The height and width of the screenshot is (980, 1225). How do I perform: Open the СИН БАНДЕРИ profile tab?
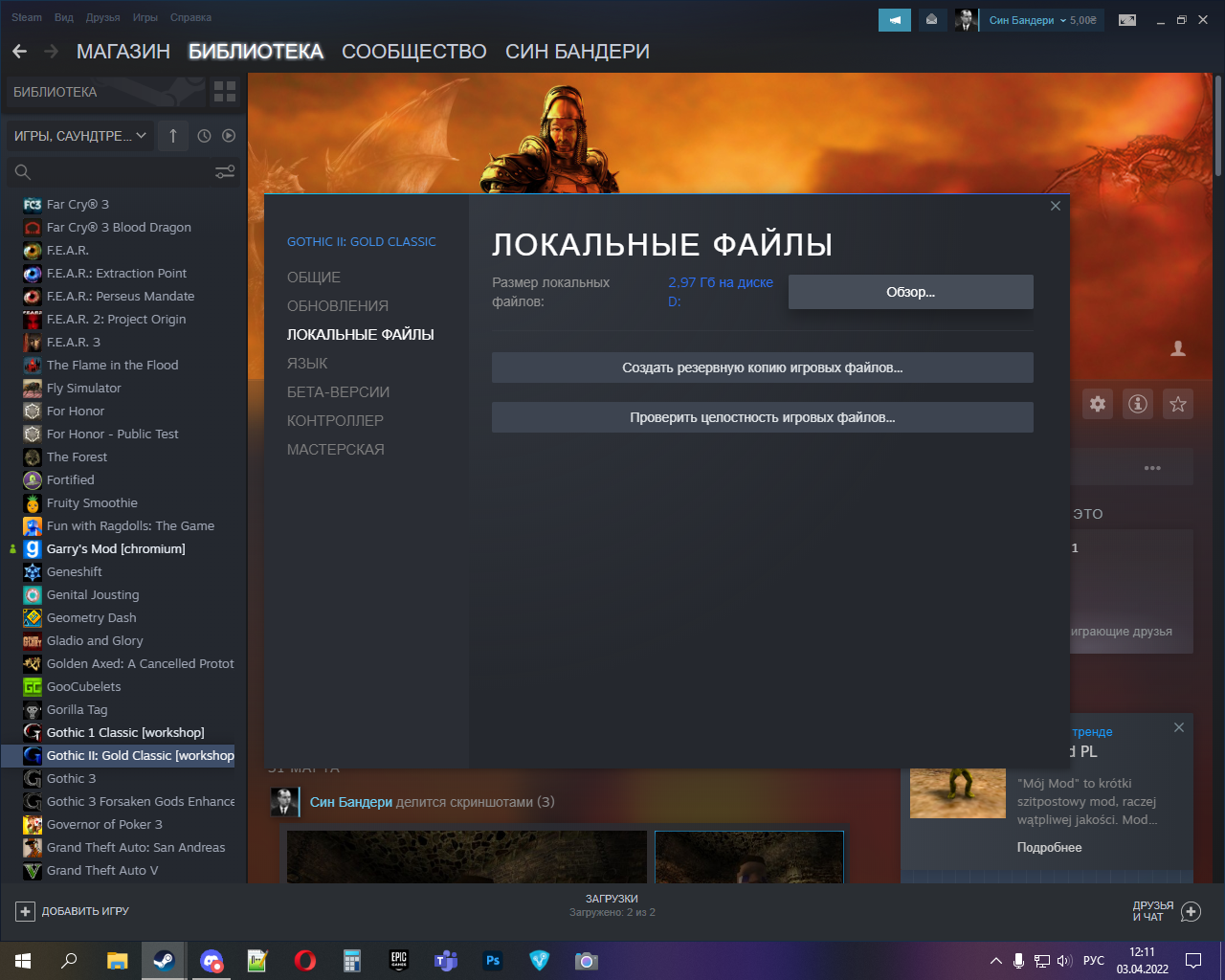click(577, 52)
